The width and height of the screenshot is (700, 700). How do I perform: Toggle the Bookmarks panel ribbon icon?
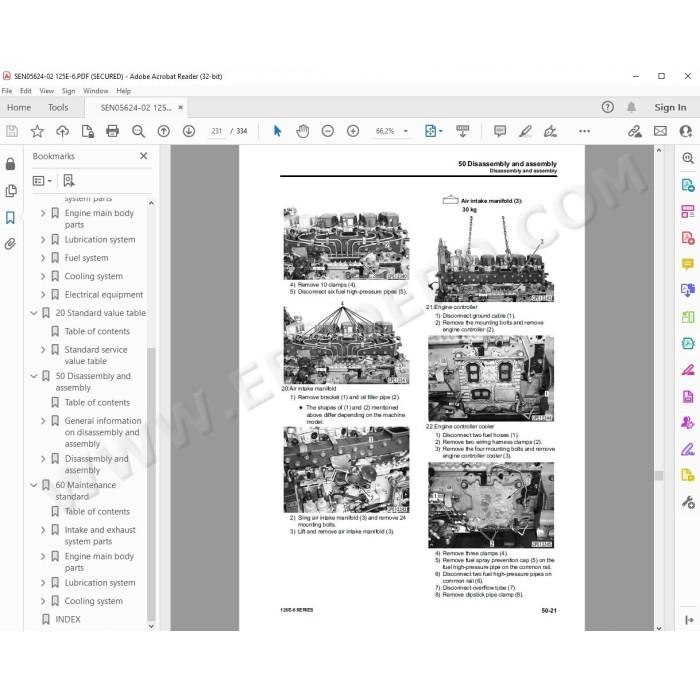pos(10,218)
